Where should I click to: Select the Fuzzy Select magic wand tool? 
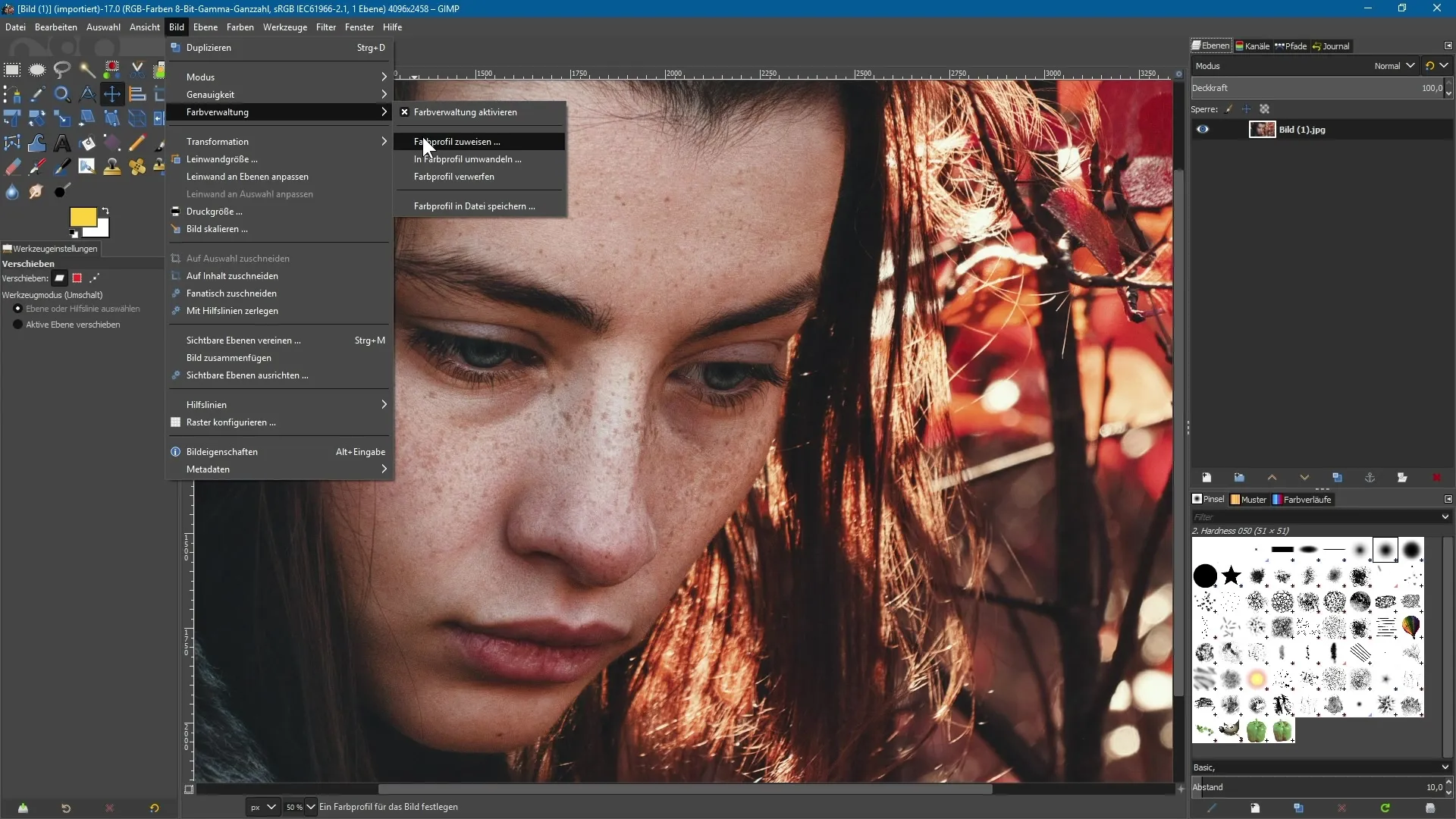point(87,70)
